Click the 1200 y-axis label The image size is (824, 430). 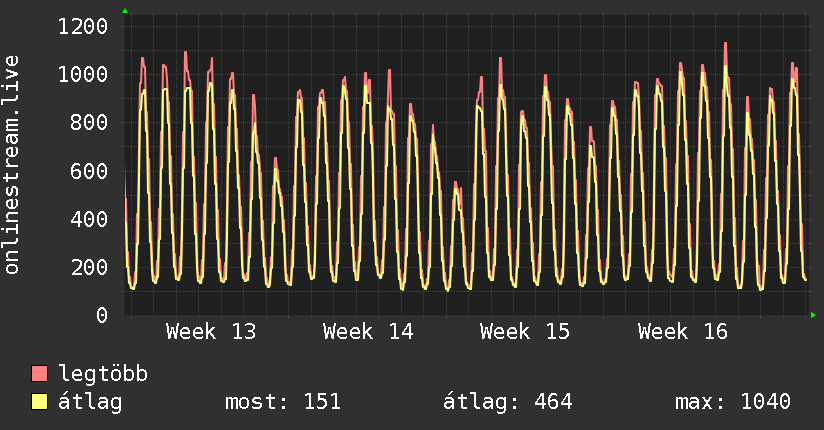click(x=83, y=26)
